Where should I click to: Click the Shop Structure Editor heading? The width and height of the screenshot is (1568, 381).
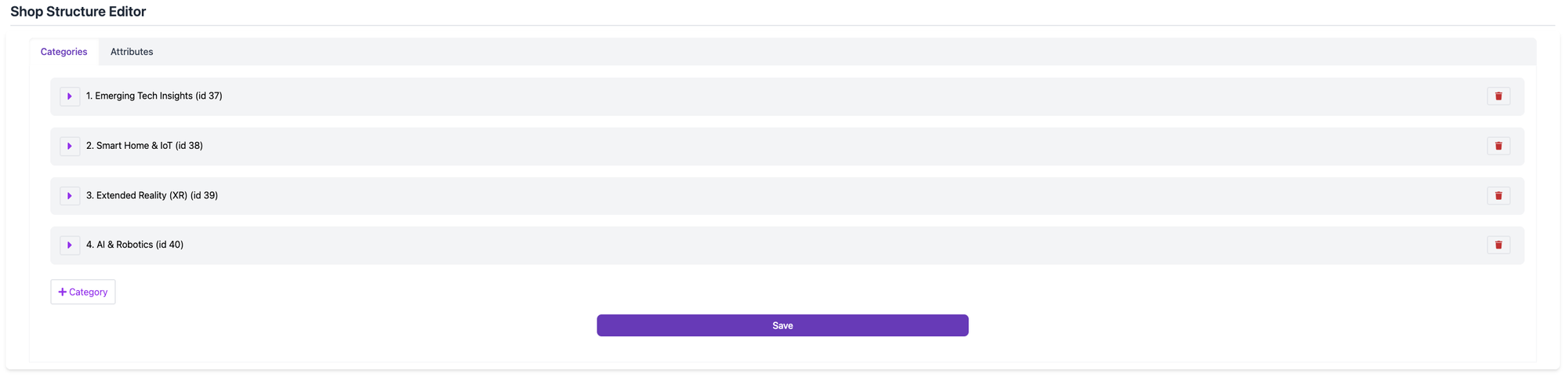[78, 12]
